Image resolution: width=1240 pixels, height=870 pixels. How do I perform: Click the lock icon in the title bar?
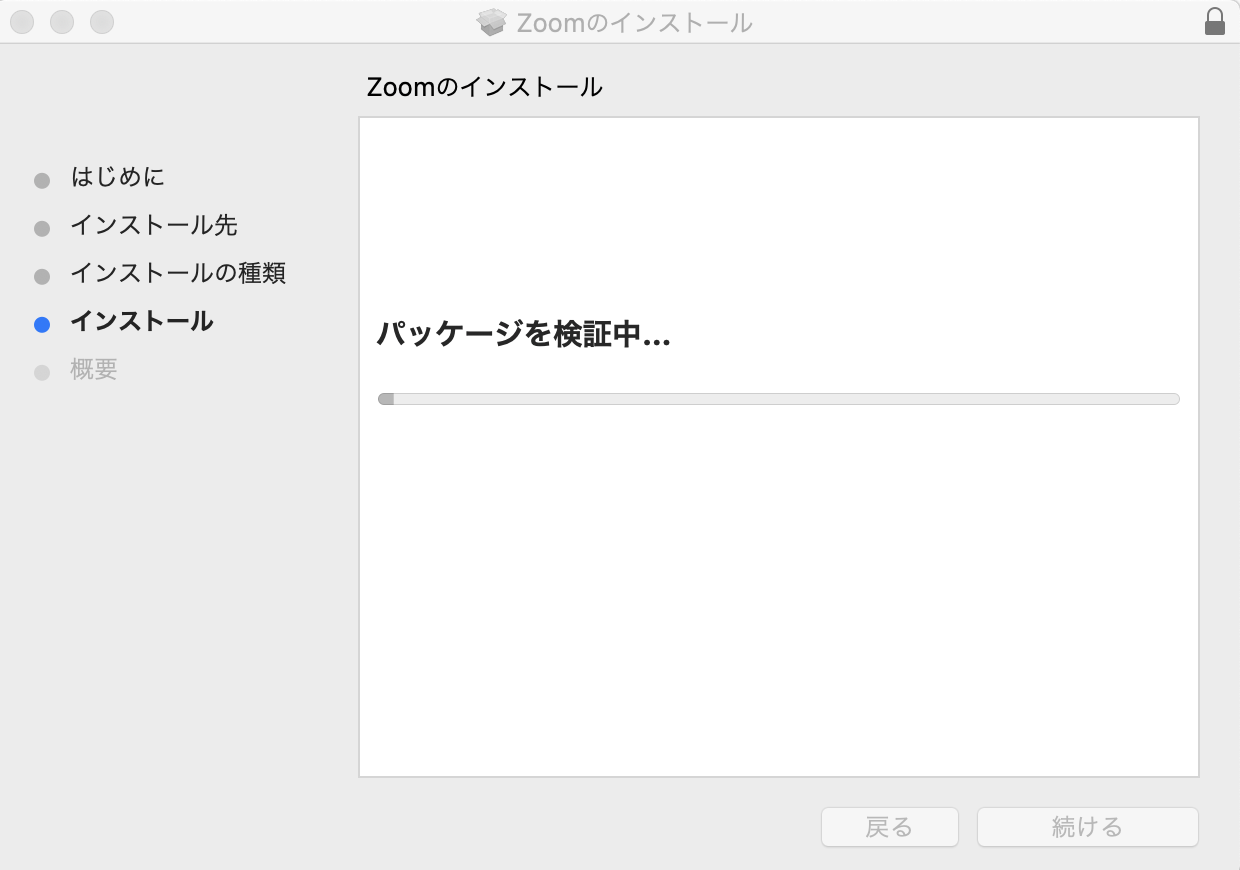(1215, 22)
